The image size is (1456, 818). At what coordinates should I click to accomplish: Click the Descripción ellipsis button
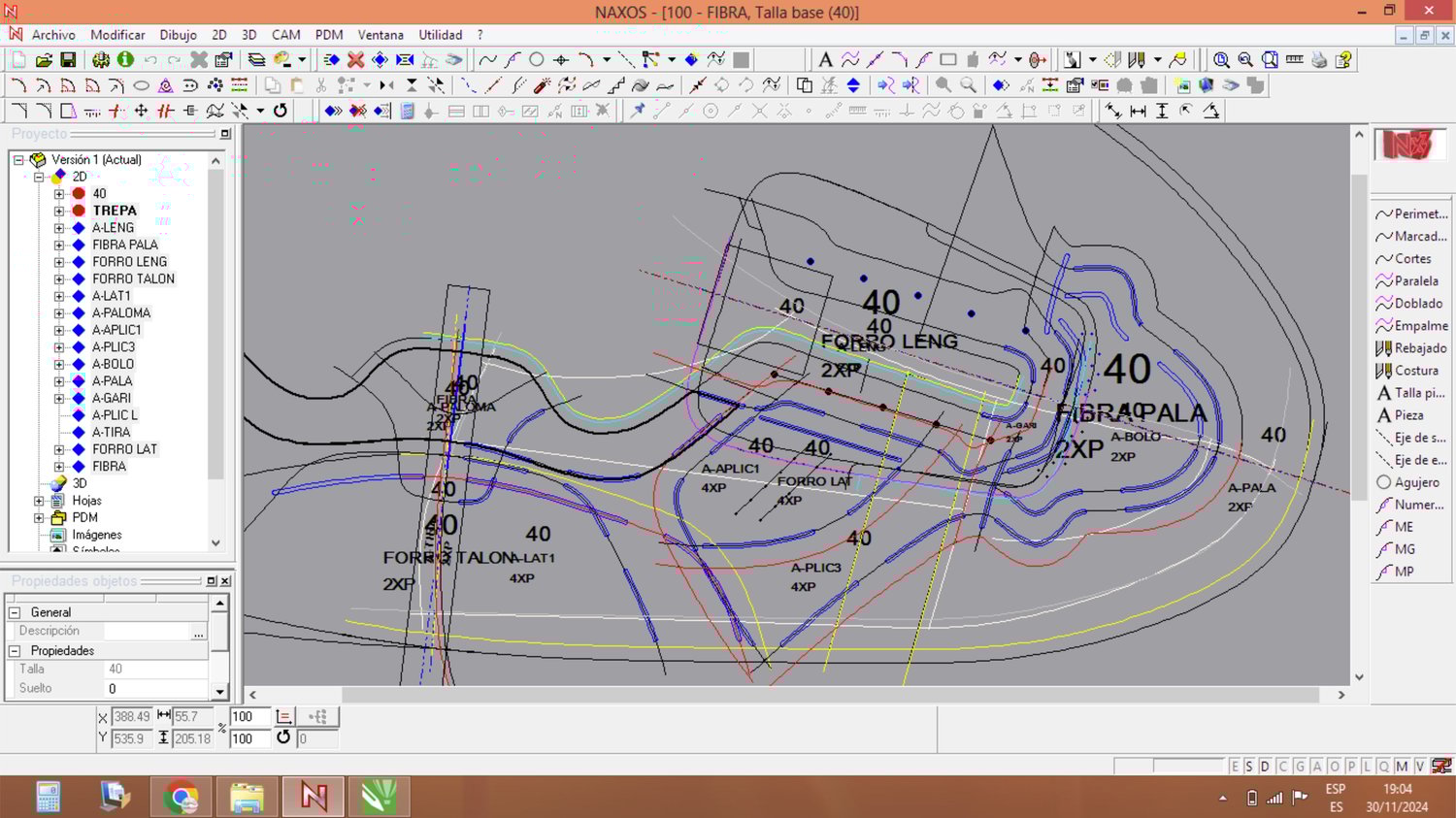tap(198, 632)
